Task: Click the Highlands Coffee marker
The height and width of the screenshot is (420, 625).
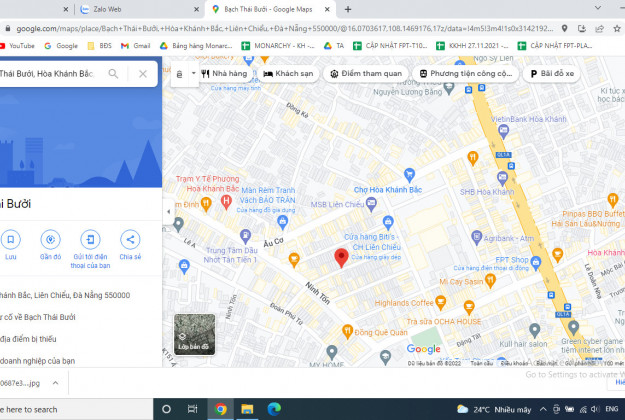Action: pyautogui.click(x=440, y=302)
